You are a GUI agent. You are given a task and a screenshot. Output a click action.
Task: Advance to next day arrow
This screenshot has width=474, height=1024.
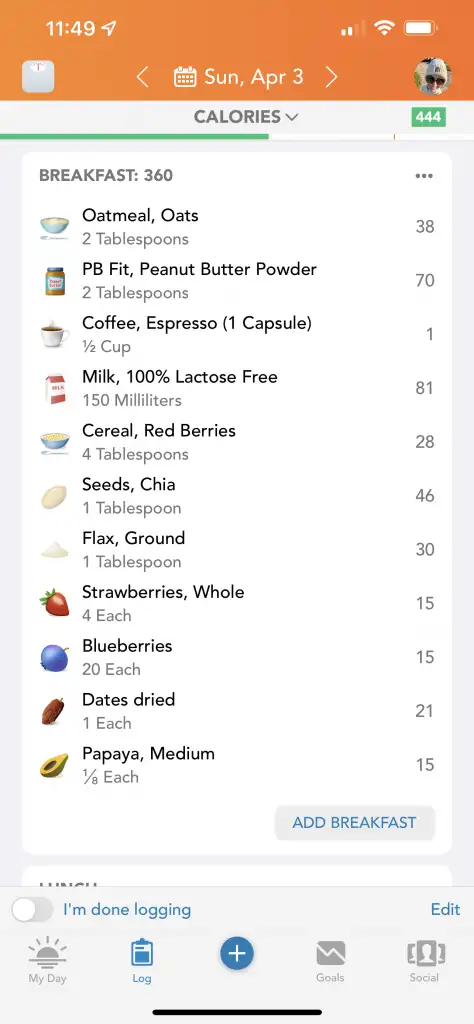click(x=332, y=77)
